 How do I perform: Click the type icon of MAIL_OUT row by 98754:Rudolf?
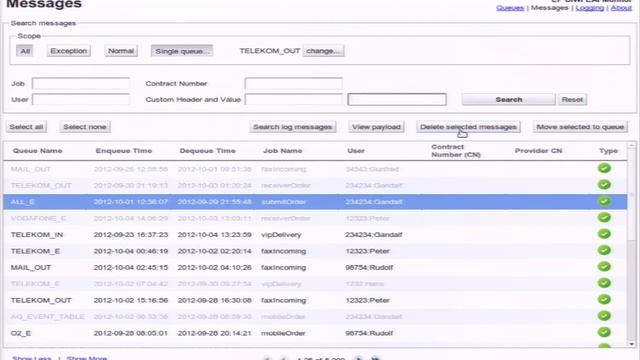[x=604, y=267]
